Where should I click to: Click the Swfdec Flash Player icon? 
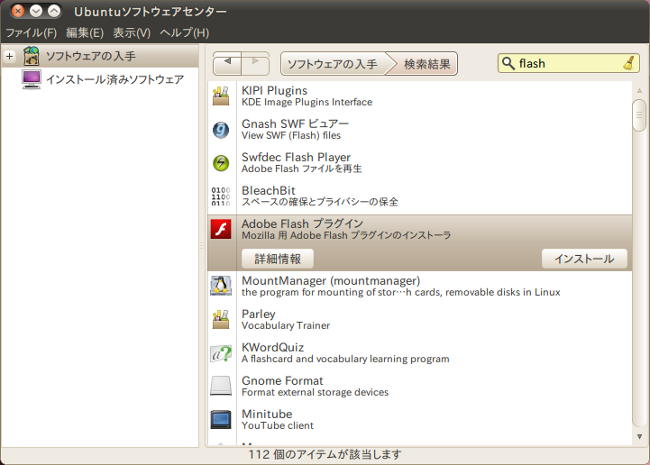click(x=221, y=163)
